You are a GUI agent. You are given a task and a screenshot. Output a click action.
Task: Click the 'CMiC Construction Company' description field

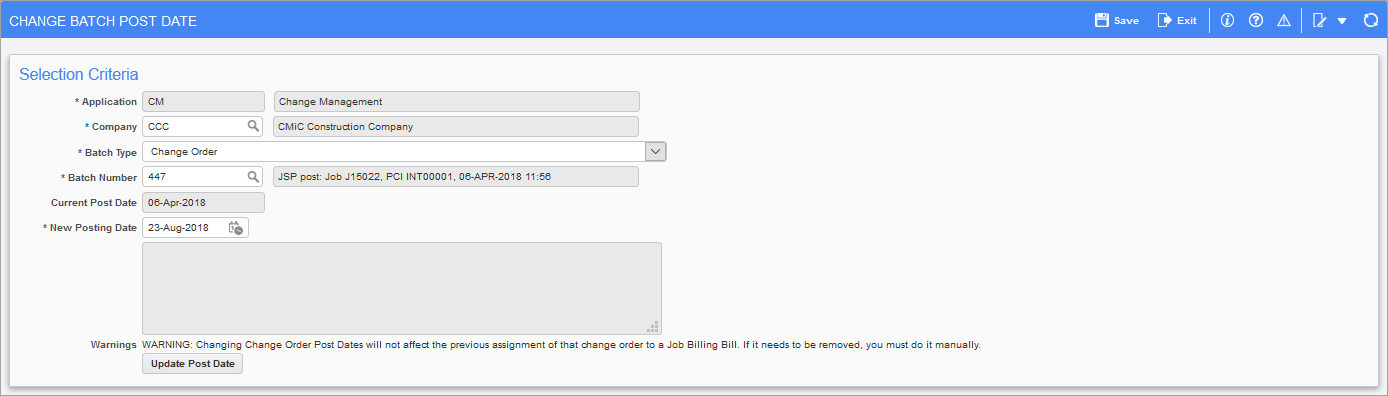(x=457, y=126)
